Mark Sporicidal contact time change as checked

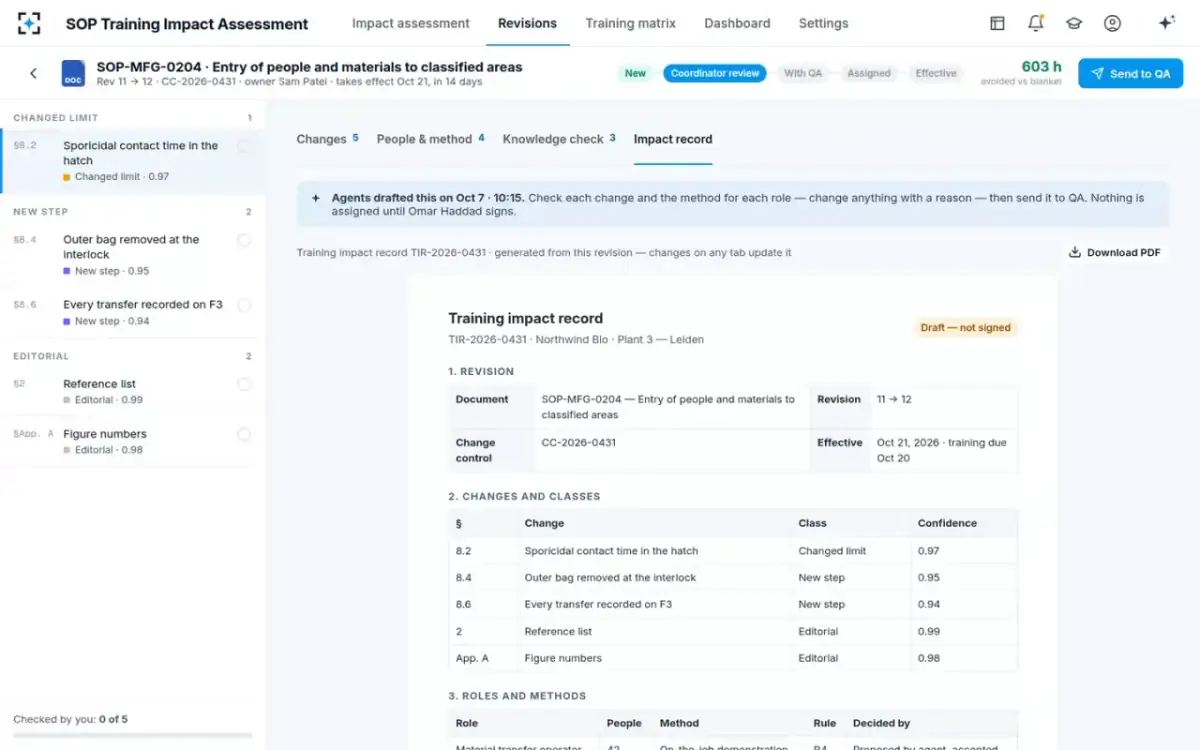(x=244, y=146)
